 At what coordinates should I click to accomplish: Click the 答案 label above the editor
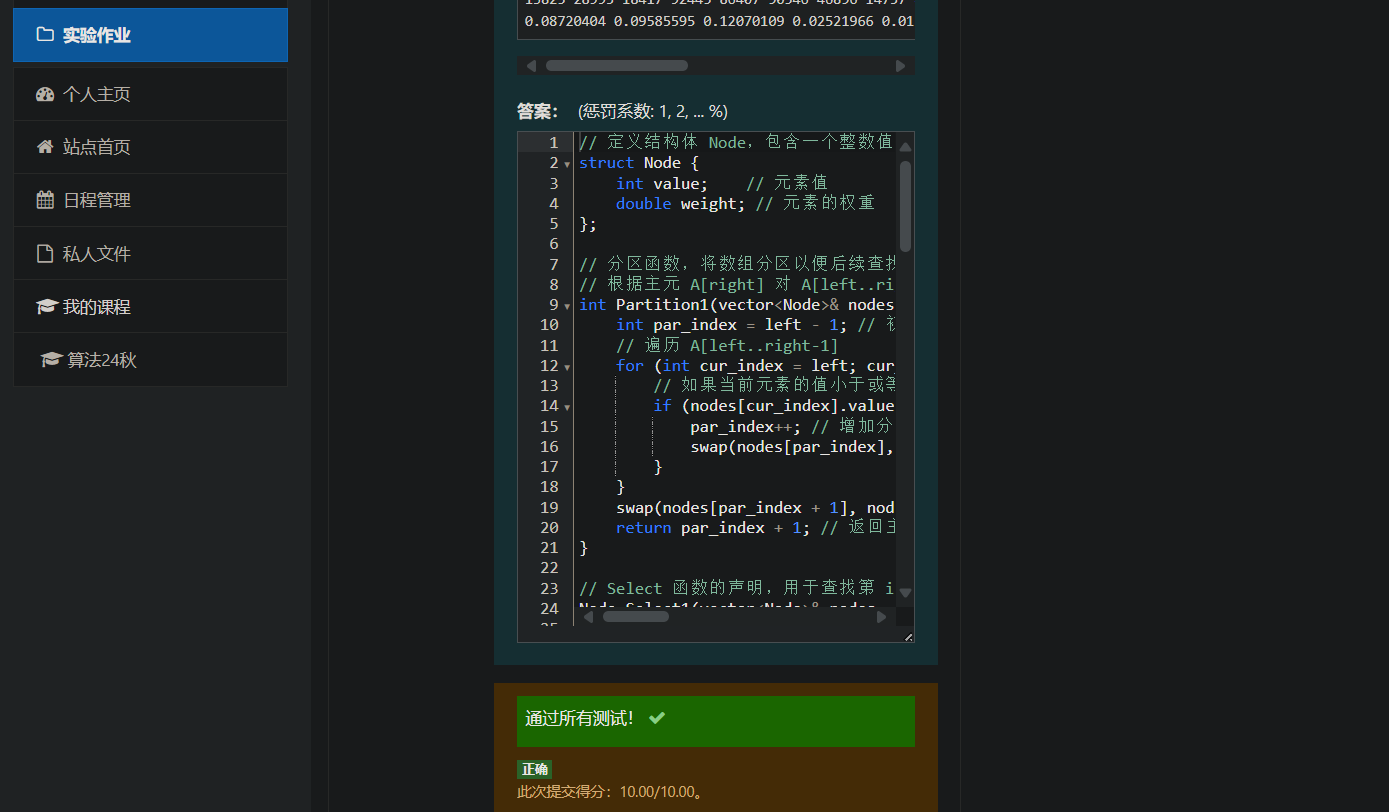tap(537, 111)
